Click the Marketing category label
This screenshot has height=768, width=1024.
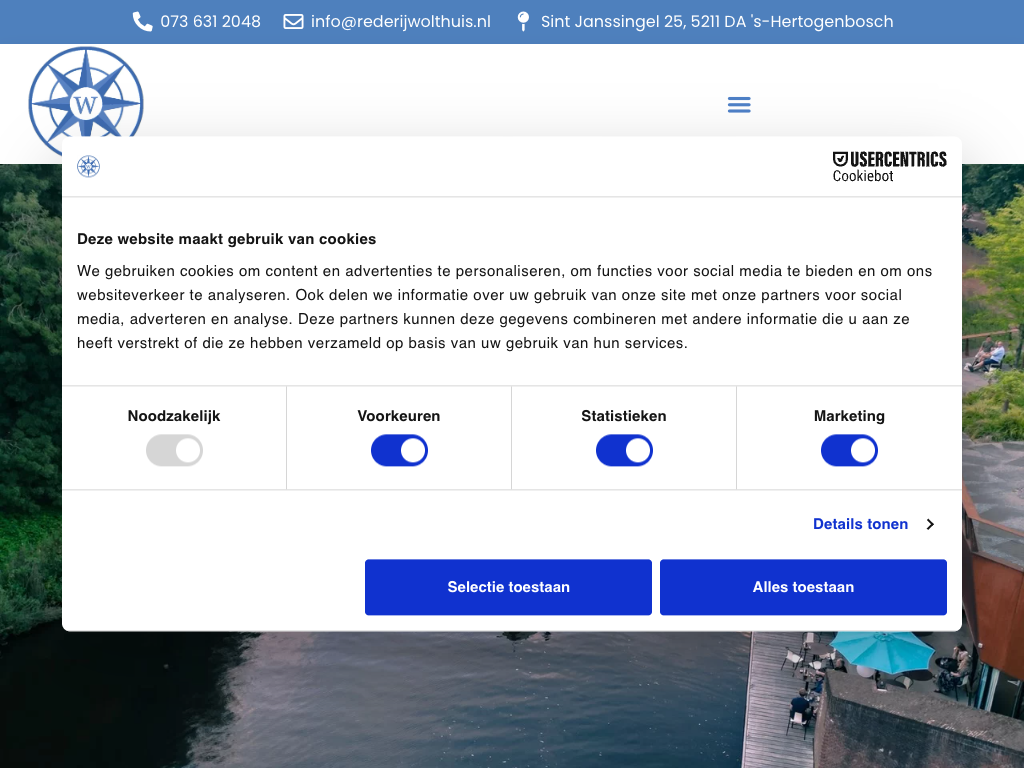point(849,416)
